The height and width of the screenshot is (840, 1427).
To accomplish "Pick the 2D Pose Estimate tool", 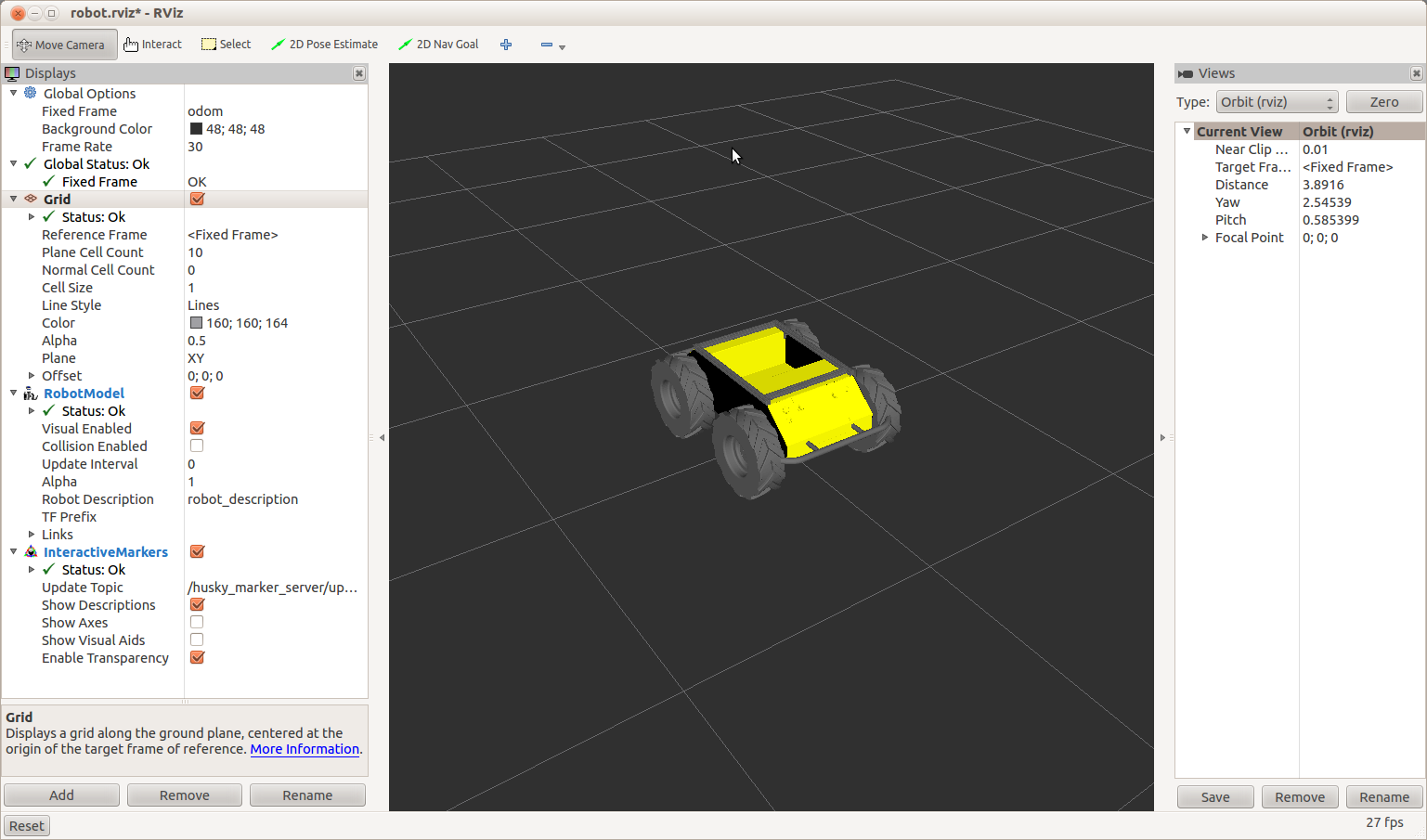I will (x=324, y=45).
